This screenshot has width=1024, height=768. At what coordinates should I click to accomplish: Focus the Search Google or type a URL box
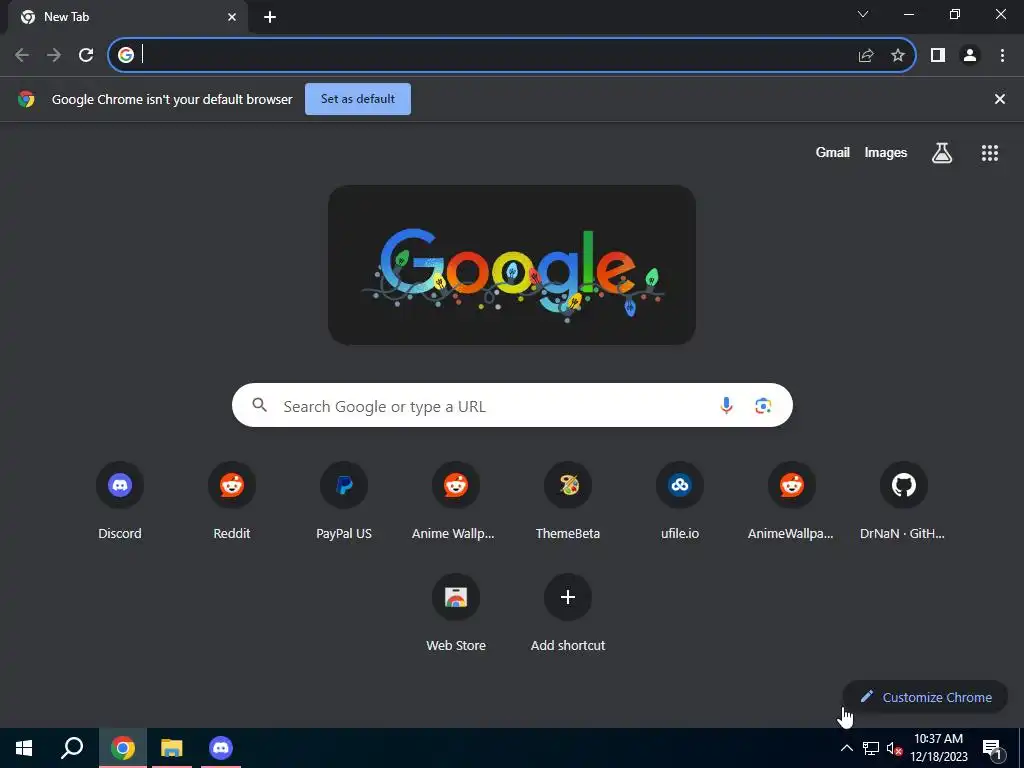coord(512,406)
